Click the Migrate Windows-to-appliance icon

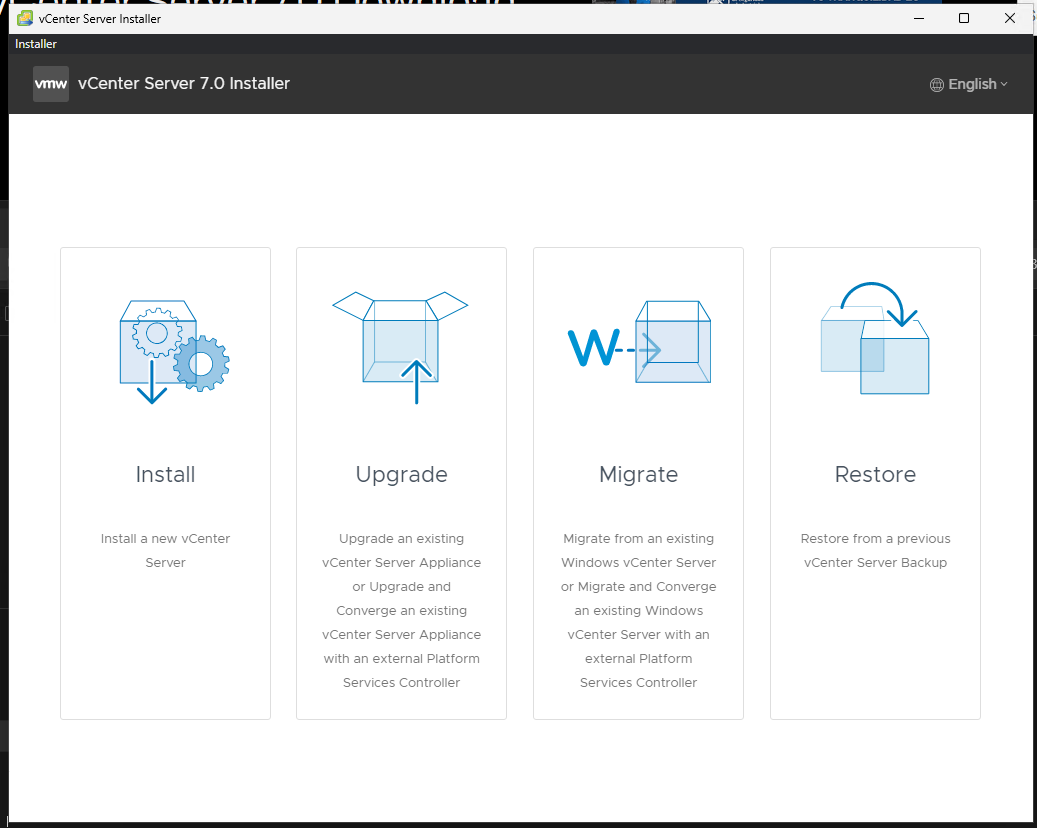pos(638,345)
